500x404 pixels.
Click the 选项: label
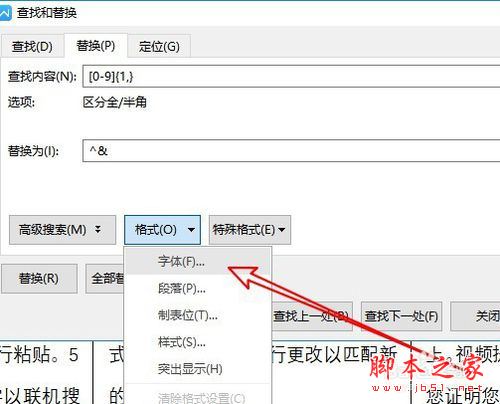(21, 102)
